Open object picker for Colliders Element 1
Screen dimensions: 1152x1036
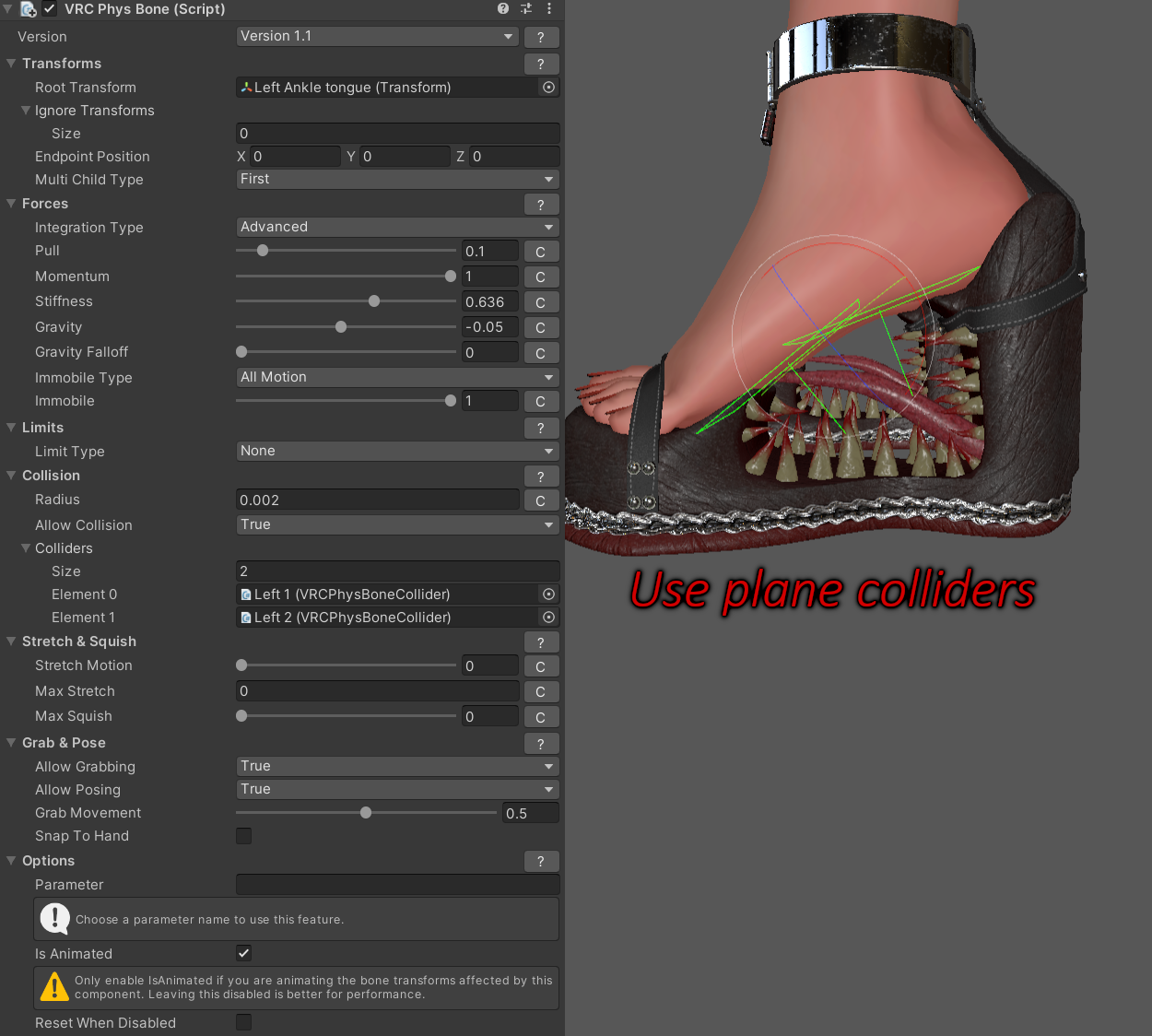coord(549,618)
